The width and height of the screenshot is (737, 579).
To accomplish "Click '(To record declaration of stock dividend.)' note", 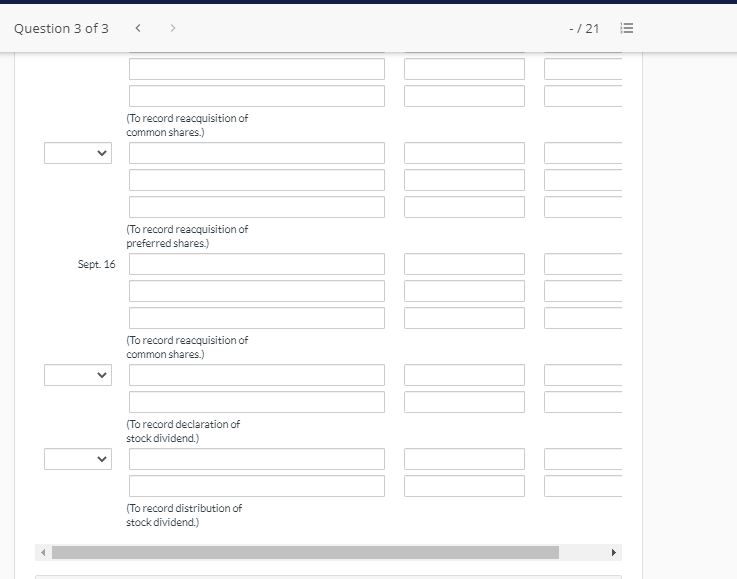I will [183, 431].
